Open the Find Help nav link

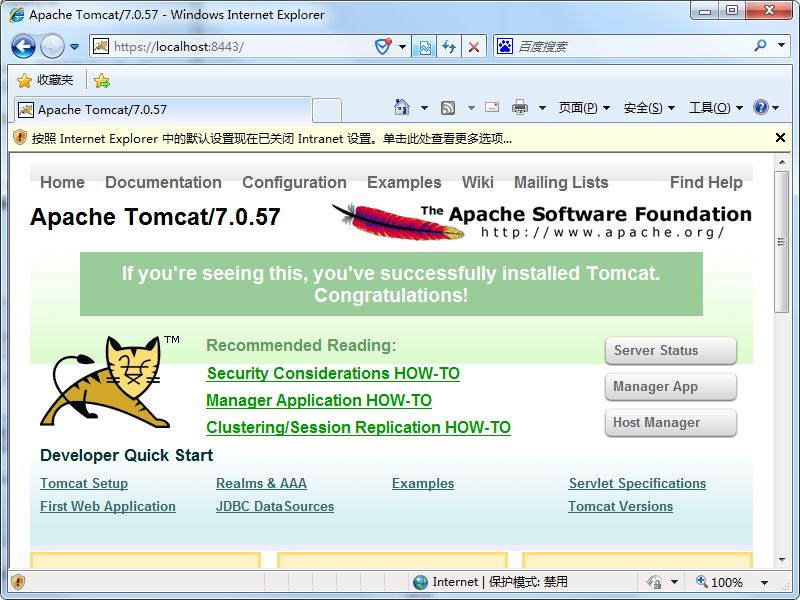[706, 182]
